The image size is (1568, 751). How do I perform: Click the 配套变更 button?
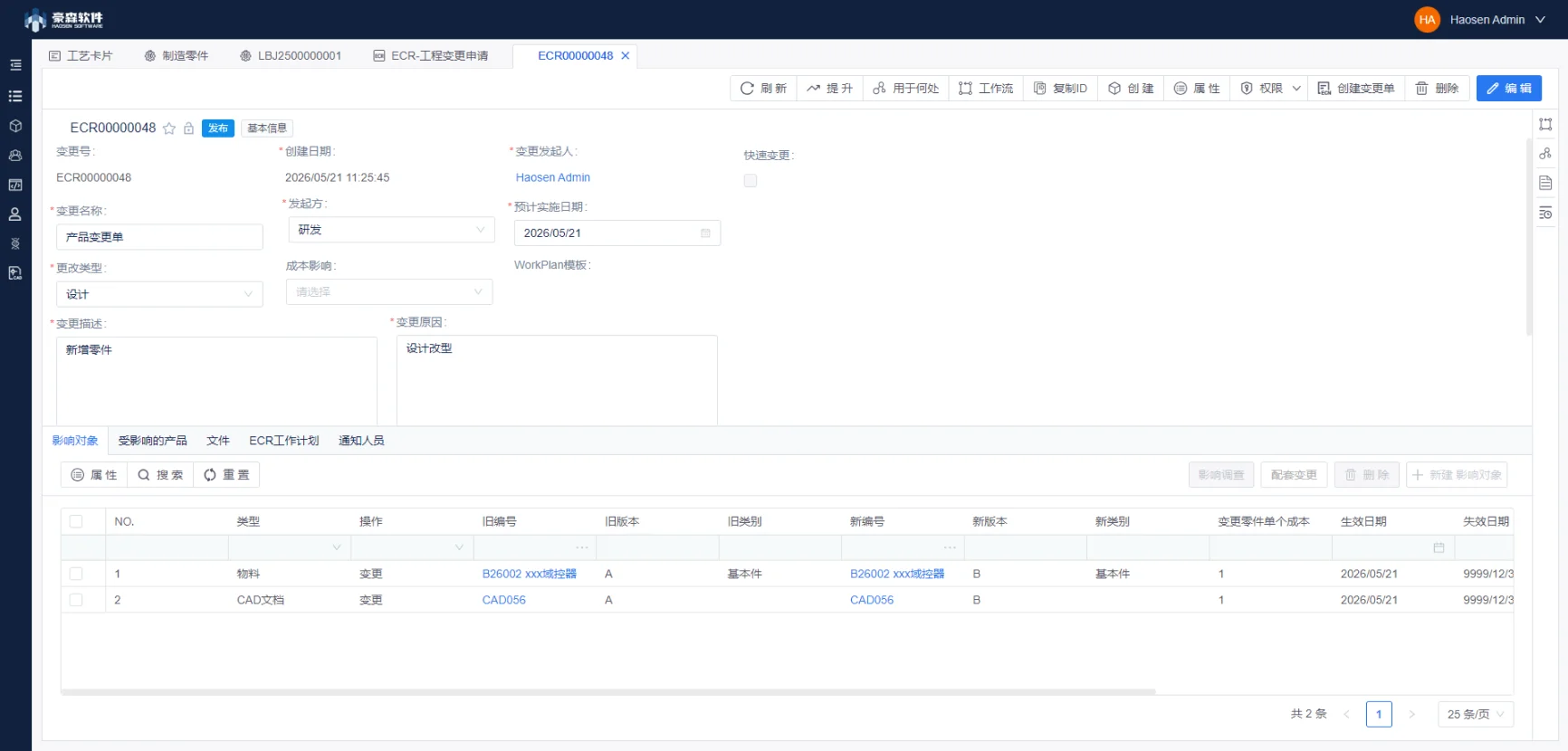(1294, 475)
